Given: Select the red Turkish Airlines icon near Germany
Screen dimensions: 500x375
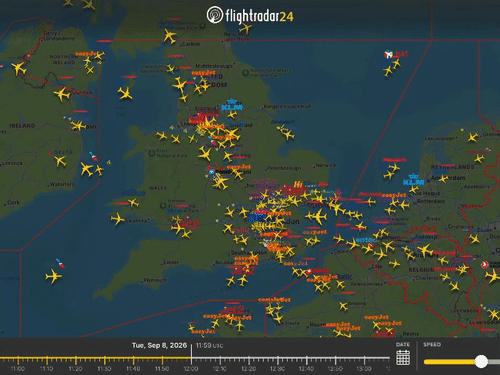Looking at the screenshot, I should pos(485,265).
